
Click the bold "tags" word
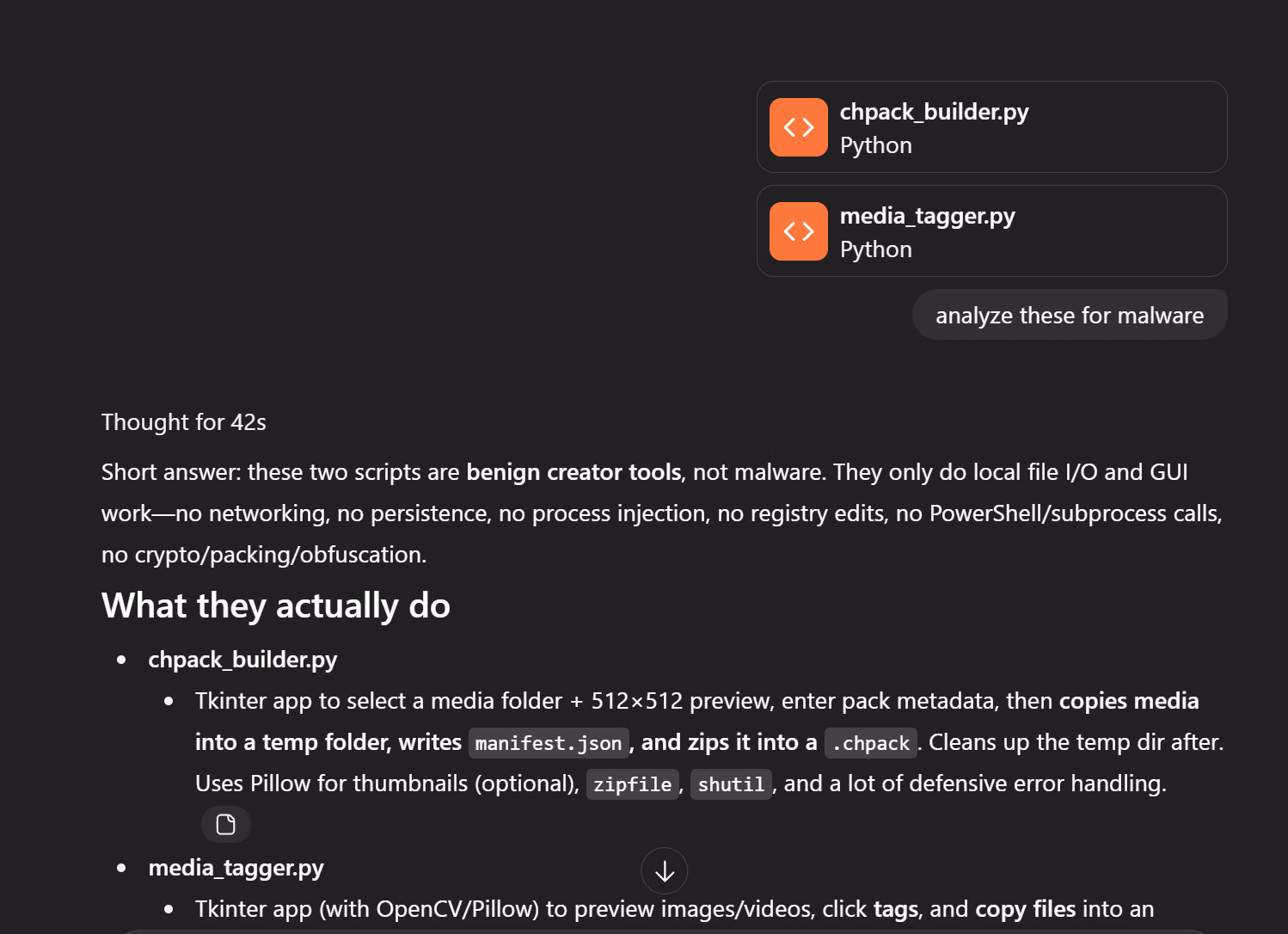895,909
